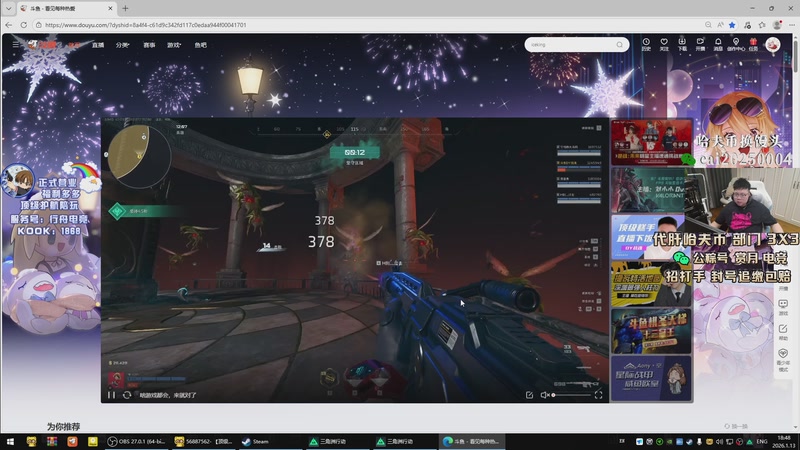Open the hamburger menu on Douyu header

pyautogui.click(x=16, y=45)
